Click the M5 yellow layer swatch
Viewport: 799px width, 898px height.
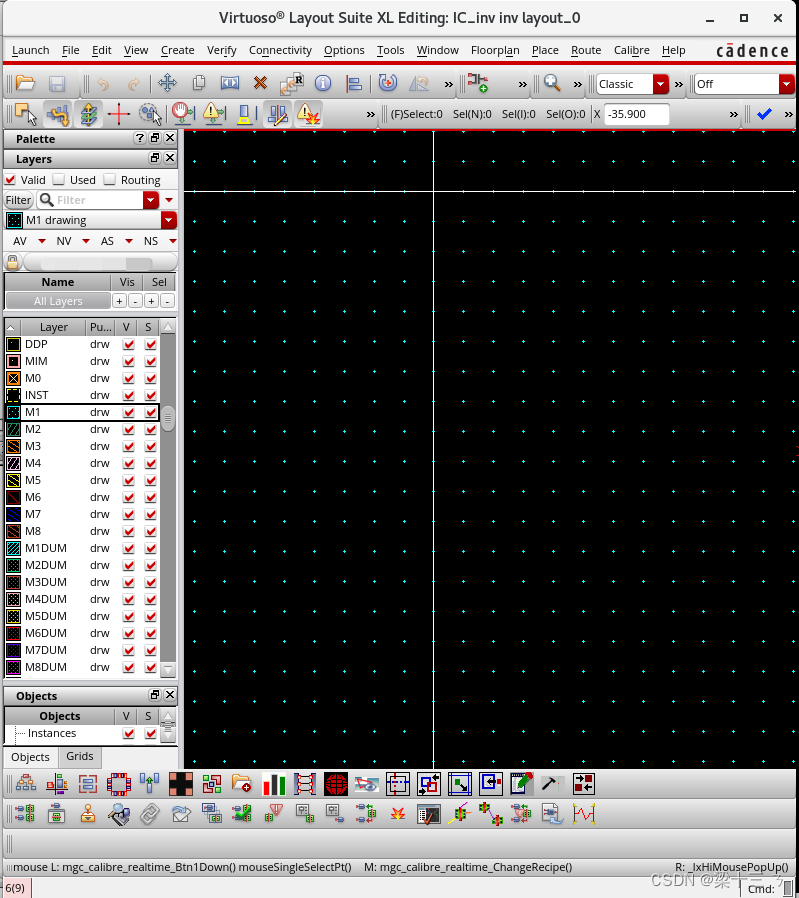[x=14, y=480]
